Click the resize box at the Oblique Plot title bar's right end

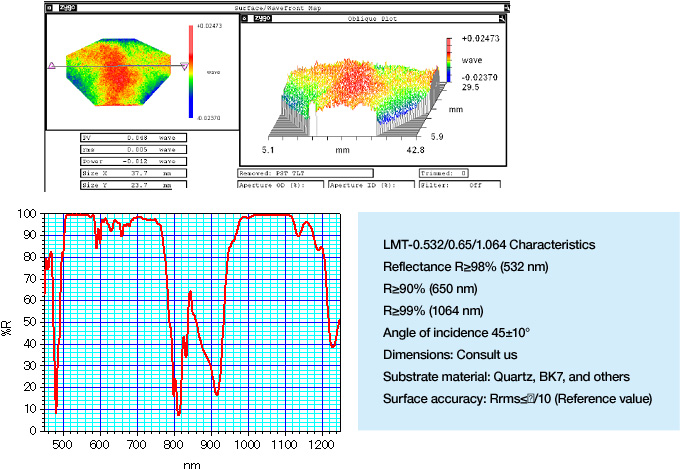(499, 18)
